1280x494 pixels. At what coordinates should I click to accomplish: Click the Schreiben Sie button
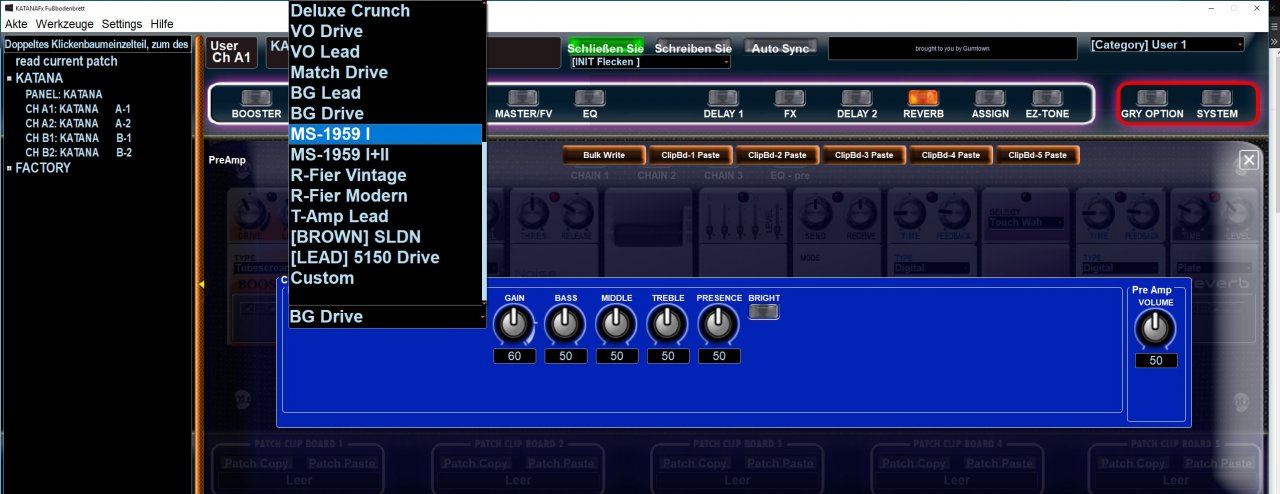tap(693, 47)
